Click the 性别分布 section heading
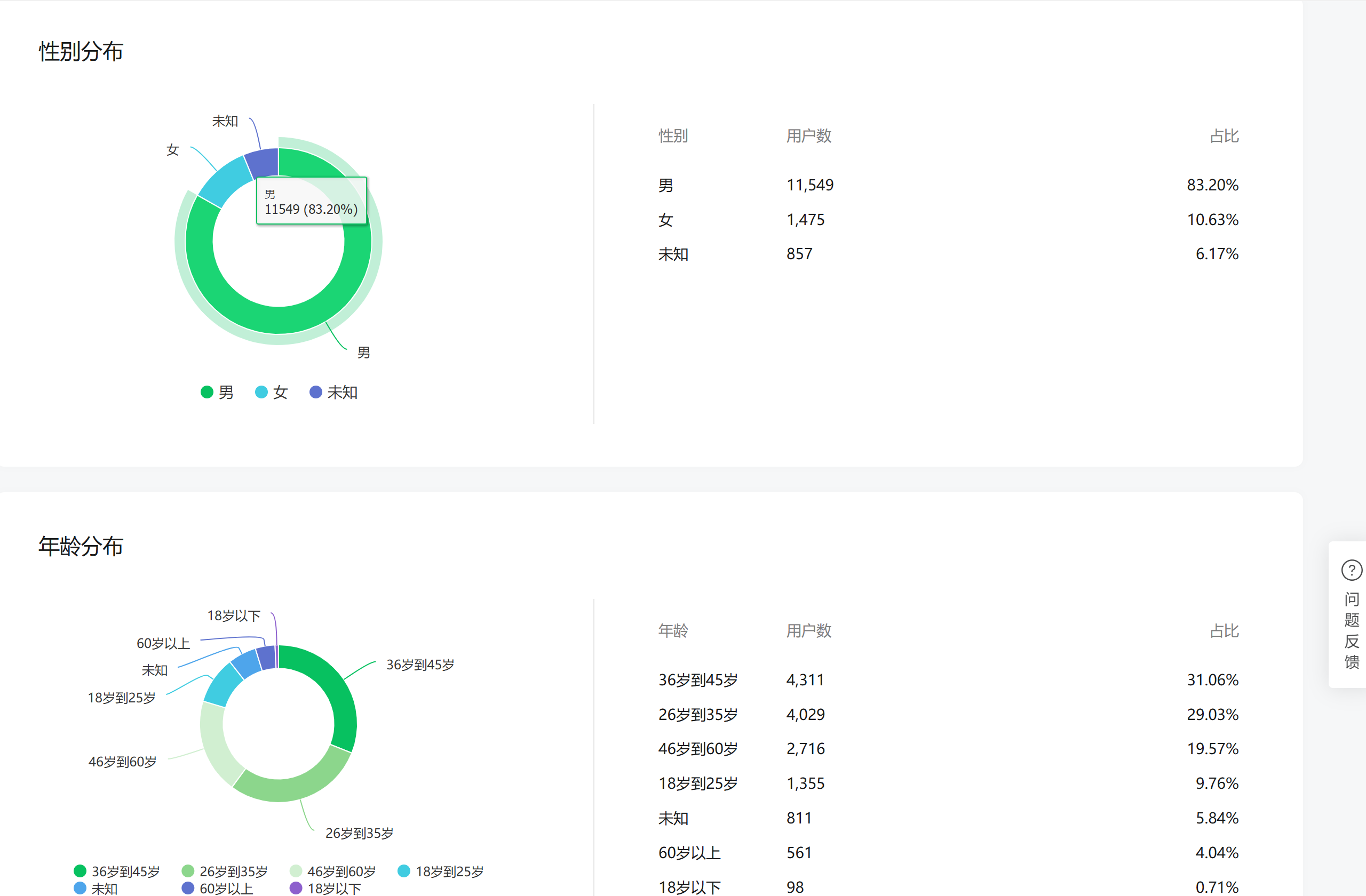 pos(81,51)
